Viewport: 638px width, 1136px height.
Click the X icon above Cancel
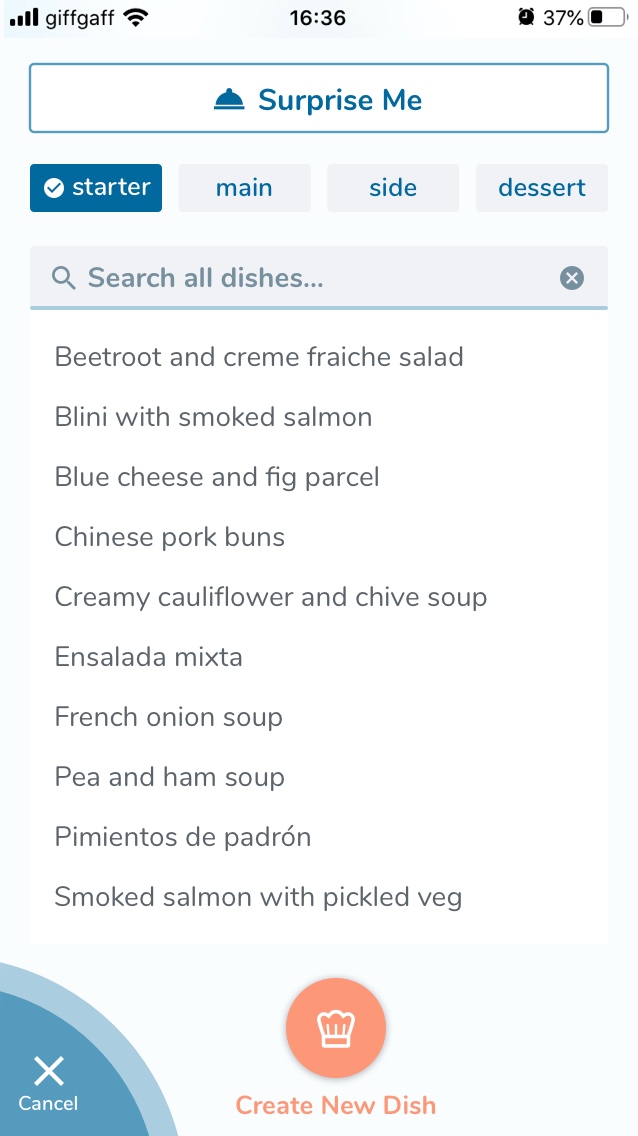point(47,1070)
